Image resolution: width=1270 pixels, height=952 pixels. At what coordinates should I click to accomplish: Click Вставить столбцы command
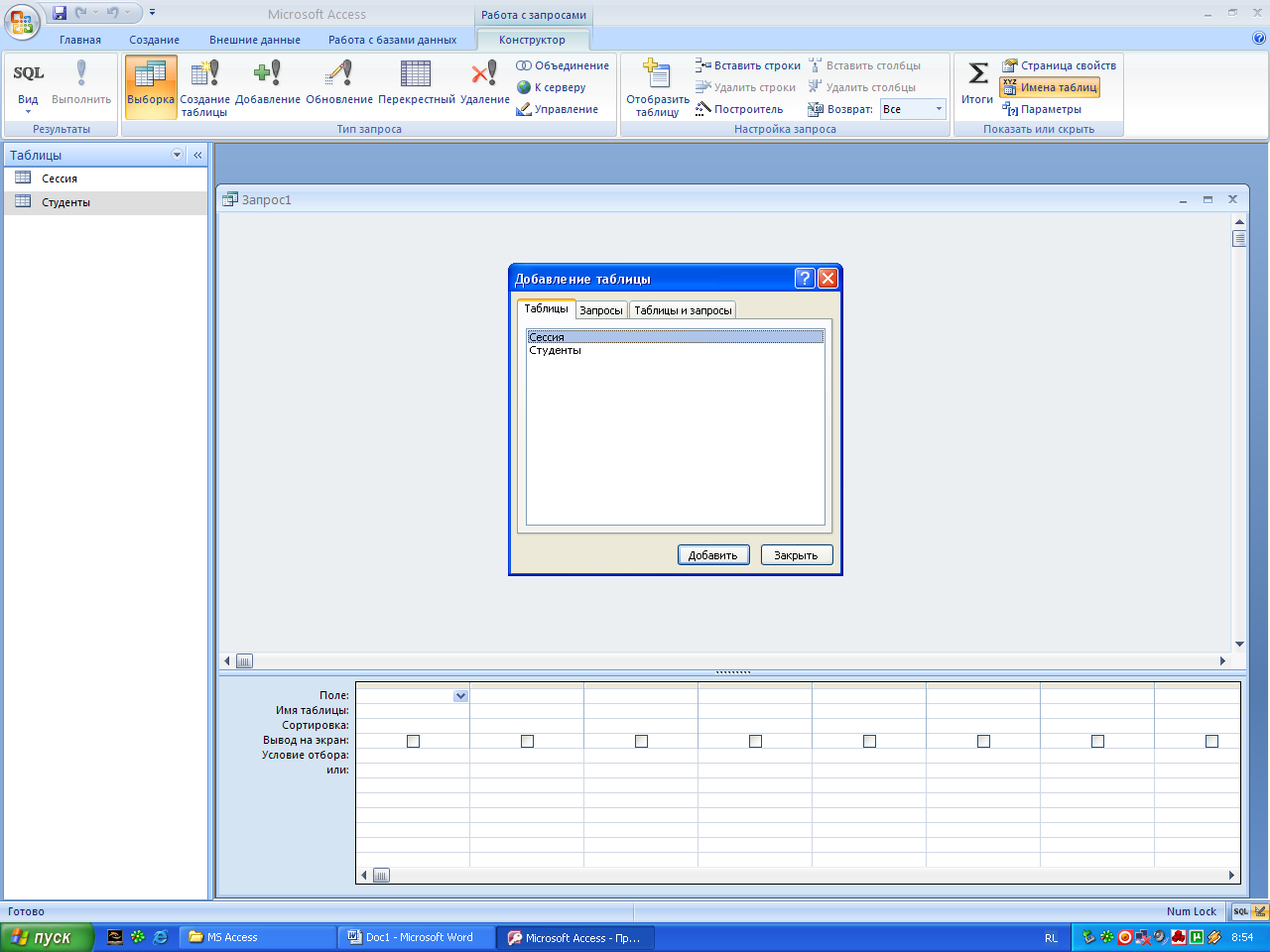tap(864, 65)
